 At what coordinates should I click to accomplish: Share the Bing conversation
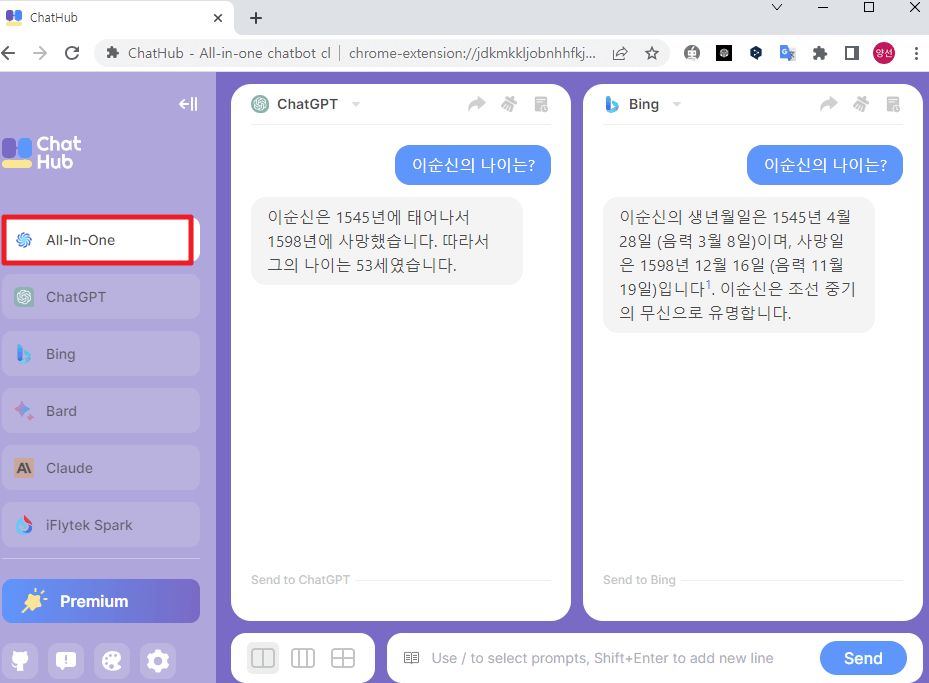tap(829, 104)
